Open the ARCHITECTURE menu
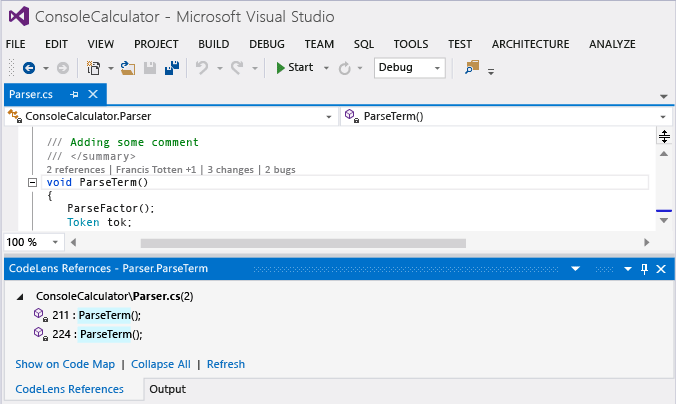This screenshot has width=676, height=404. (x=531, y=44)
